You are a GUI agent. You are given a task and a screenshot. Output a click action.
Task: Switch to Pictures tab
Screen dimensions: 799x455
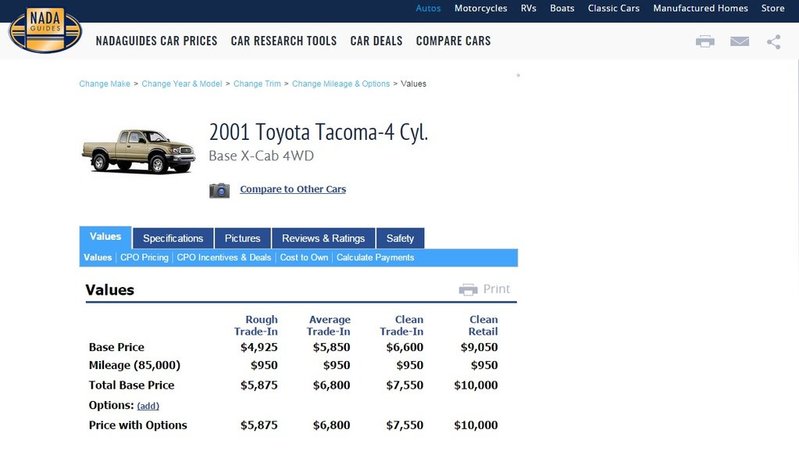click(x=243, y=238)
